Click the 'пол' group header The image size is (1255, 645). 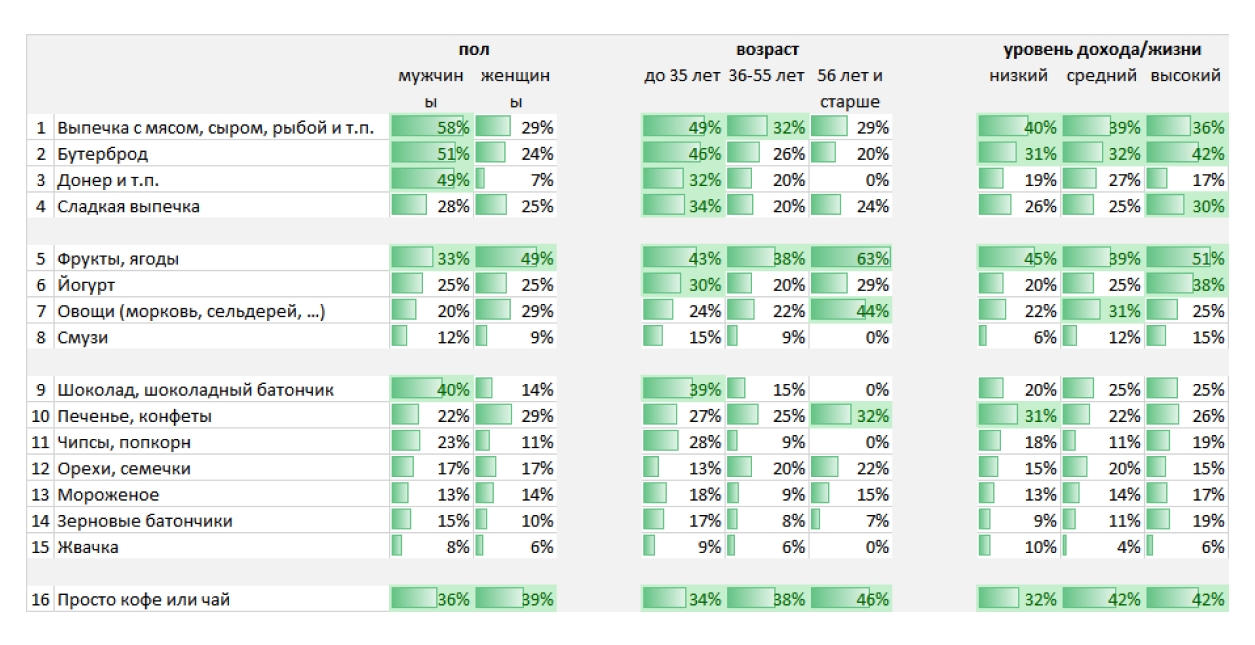474,50
